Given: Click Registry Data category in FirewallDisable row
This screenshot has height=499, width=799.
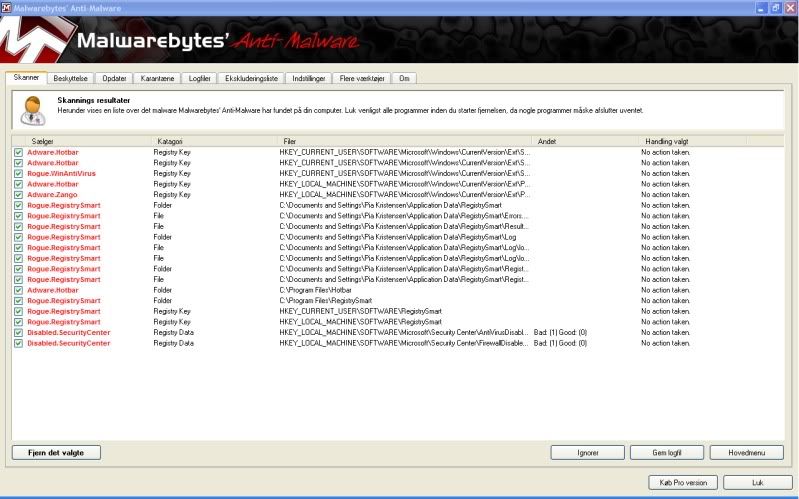Looking at the screenshot, I should point(173,343).
